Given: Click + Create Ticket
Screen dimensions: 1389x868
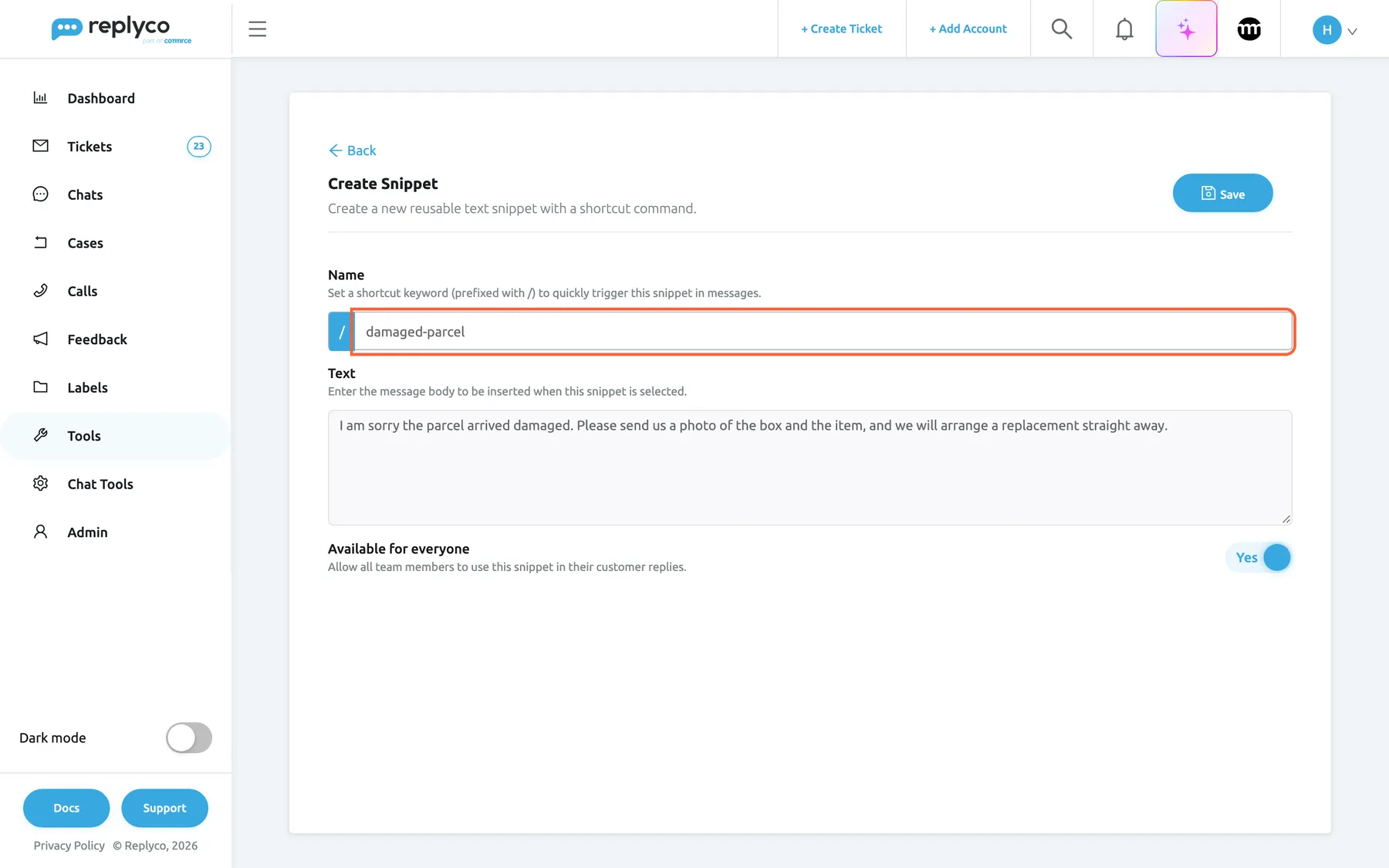Looking at the screenshot, I should click(x=841, y=29).
